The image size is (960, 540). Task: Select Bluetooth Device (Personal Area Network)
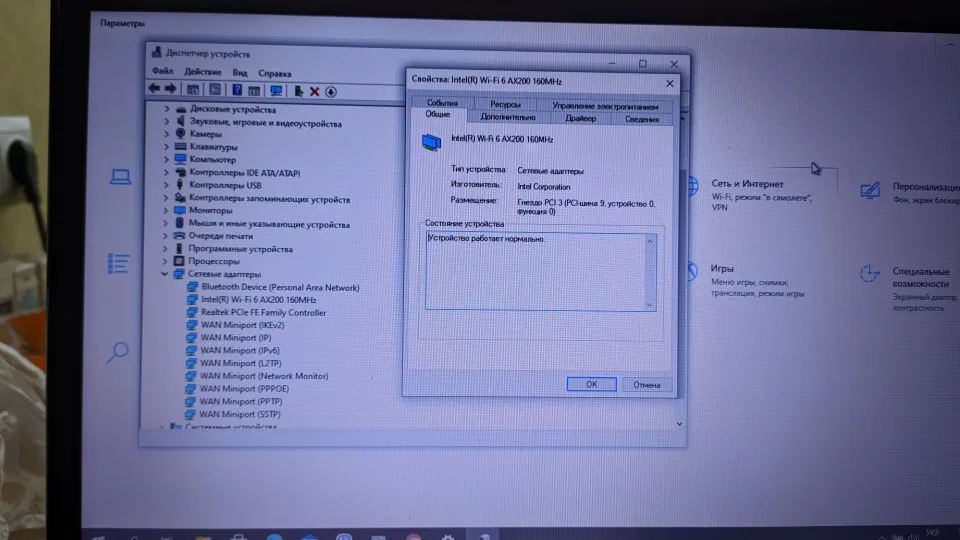coord(280,287)
